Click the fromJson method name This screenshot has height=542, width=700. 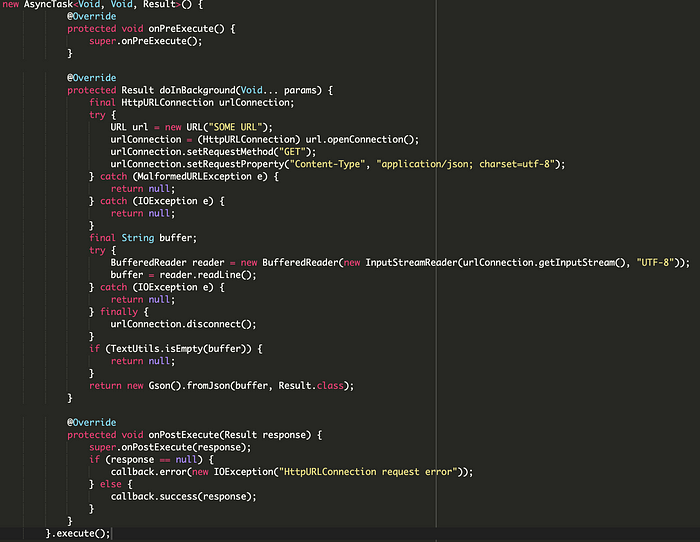click(208, 386)
